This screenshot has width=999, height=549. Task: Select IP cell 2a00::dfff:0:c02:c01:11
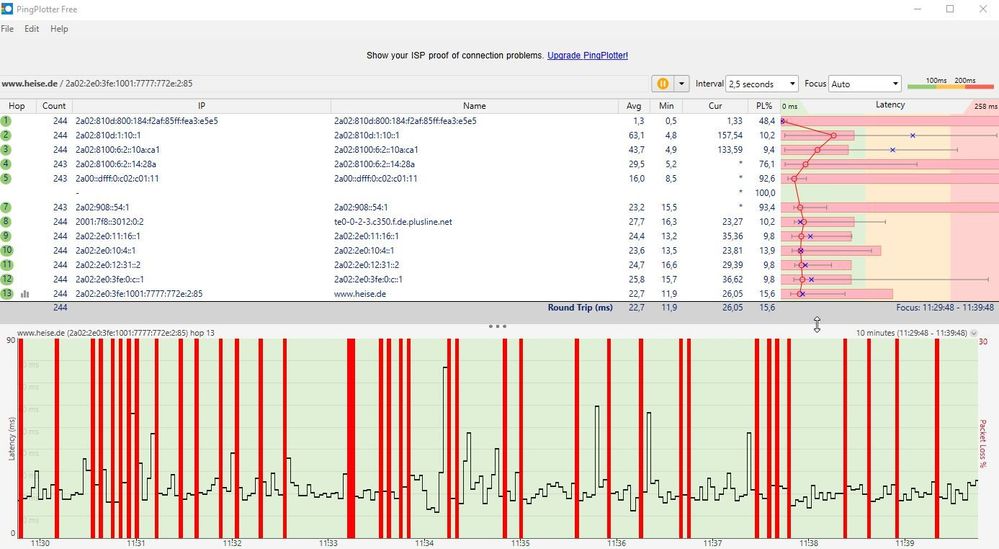[x=117, y=178]
